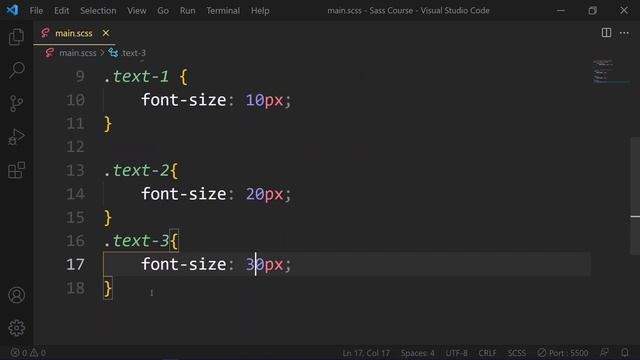The image size is (640, 360).
Task: Click line number 10 in the gutter
Action: point(76,100)
